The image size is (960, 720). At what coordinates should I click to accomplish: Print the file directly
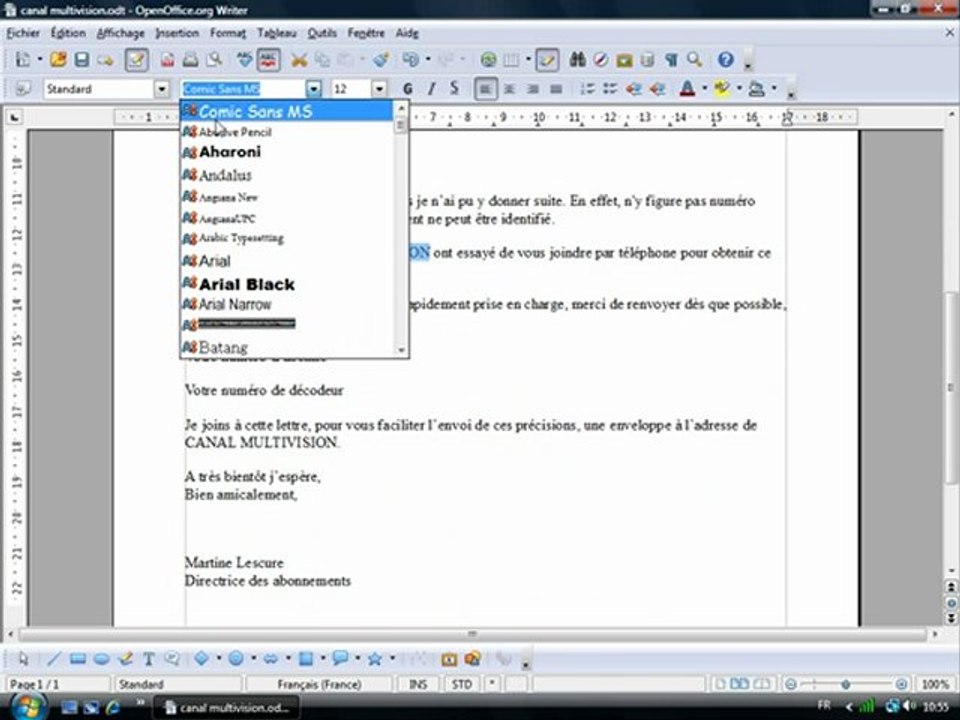click(x=190, y=59)
